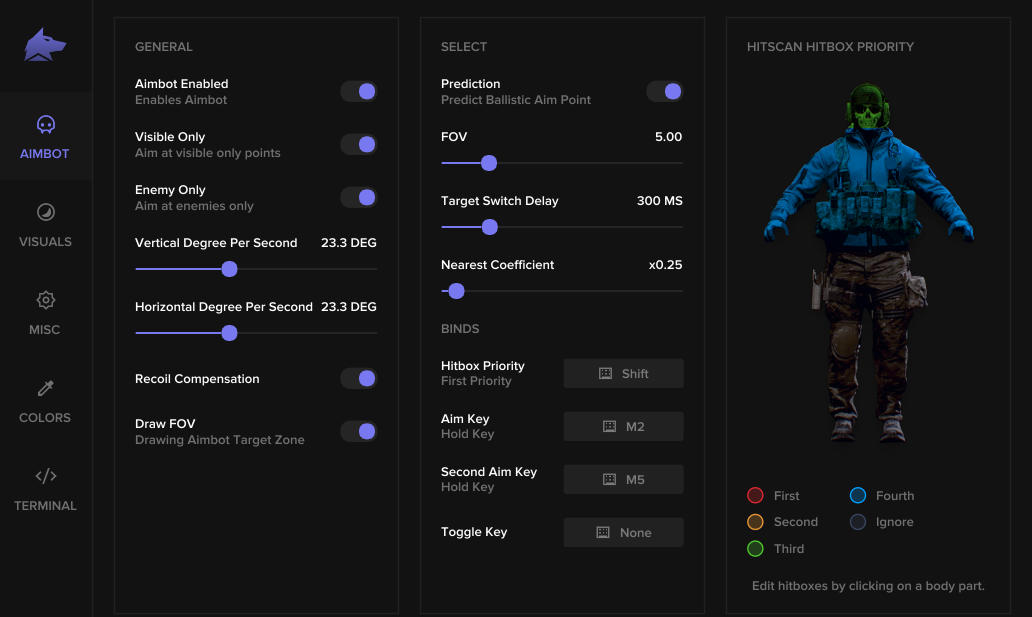The width and height of the screenshot is (1032, 617).
Task: Disable the Visible Only switch
Action: click(x=359, y=144)
